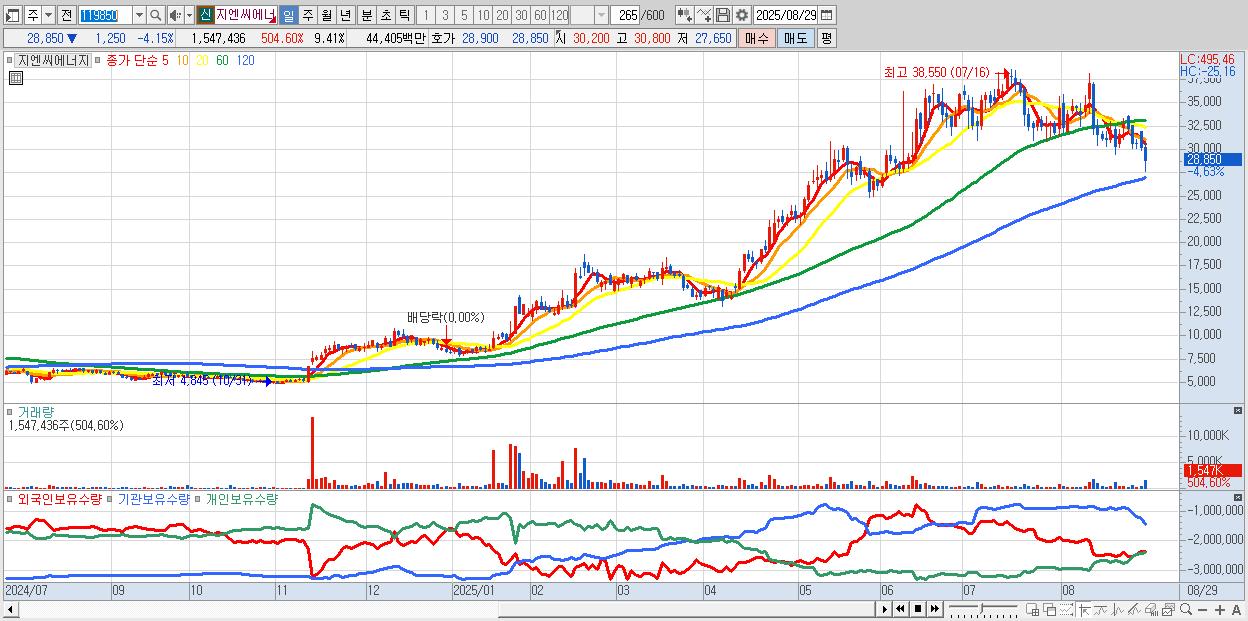
Task: Click the magnifier stock search icon
Action: tap(156, 15)
